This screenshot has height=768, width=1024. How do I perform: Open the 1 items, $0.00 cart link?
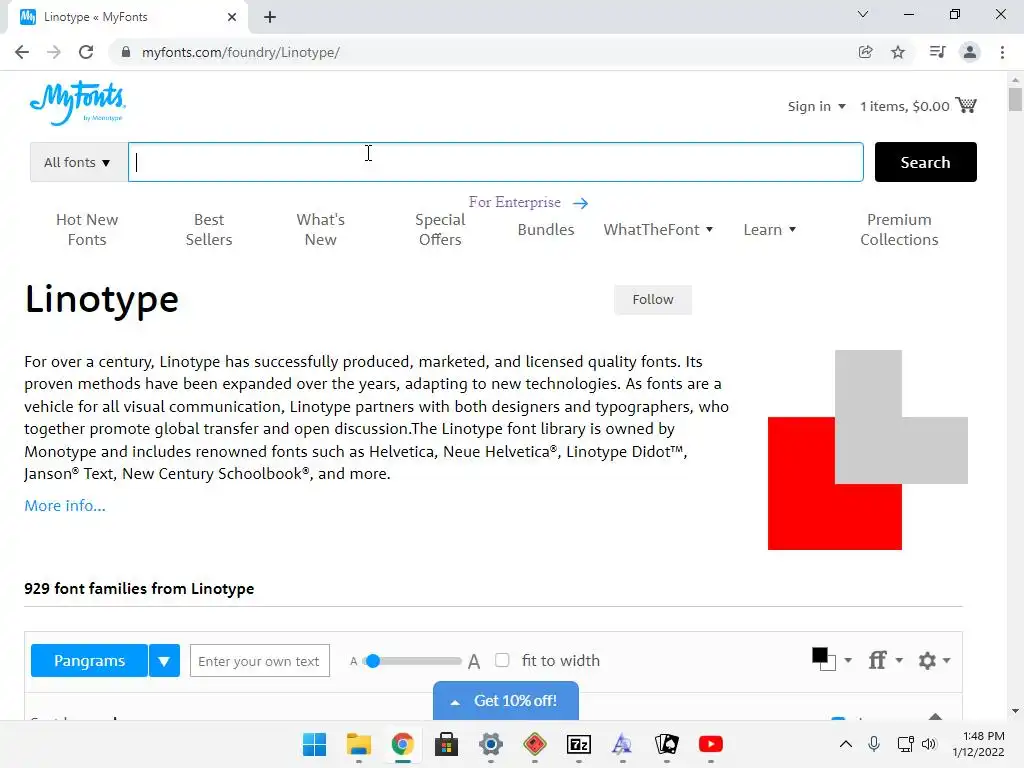pyautogui.click(x=904, y=106)
